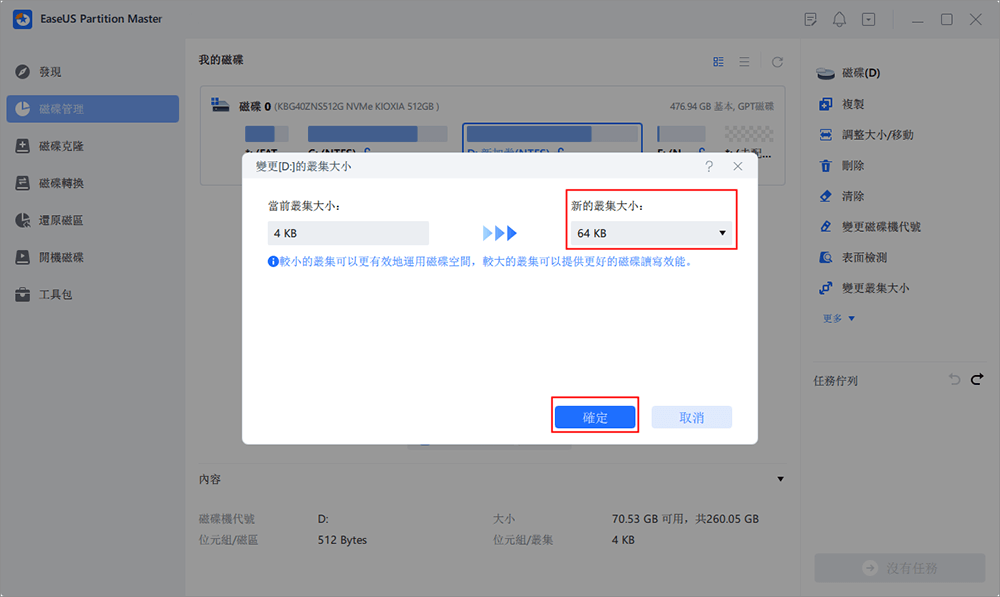Run 表面檢測 from the right panel
This screenshot has height=597, width=1000.
(853, 257)
